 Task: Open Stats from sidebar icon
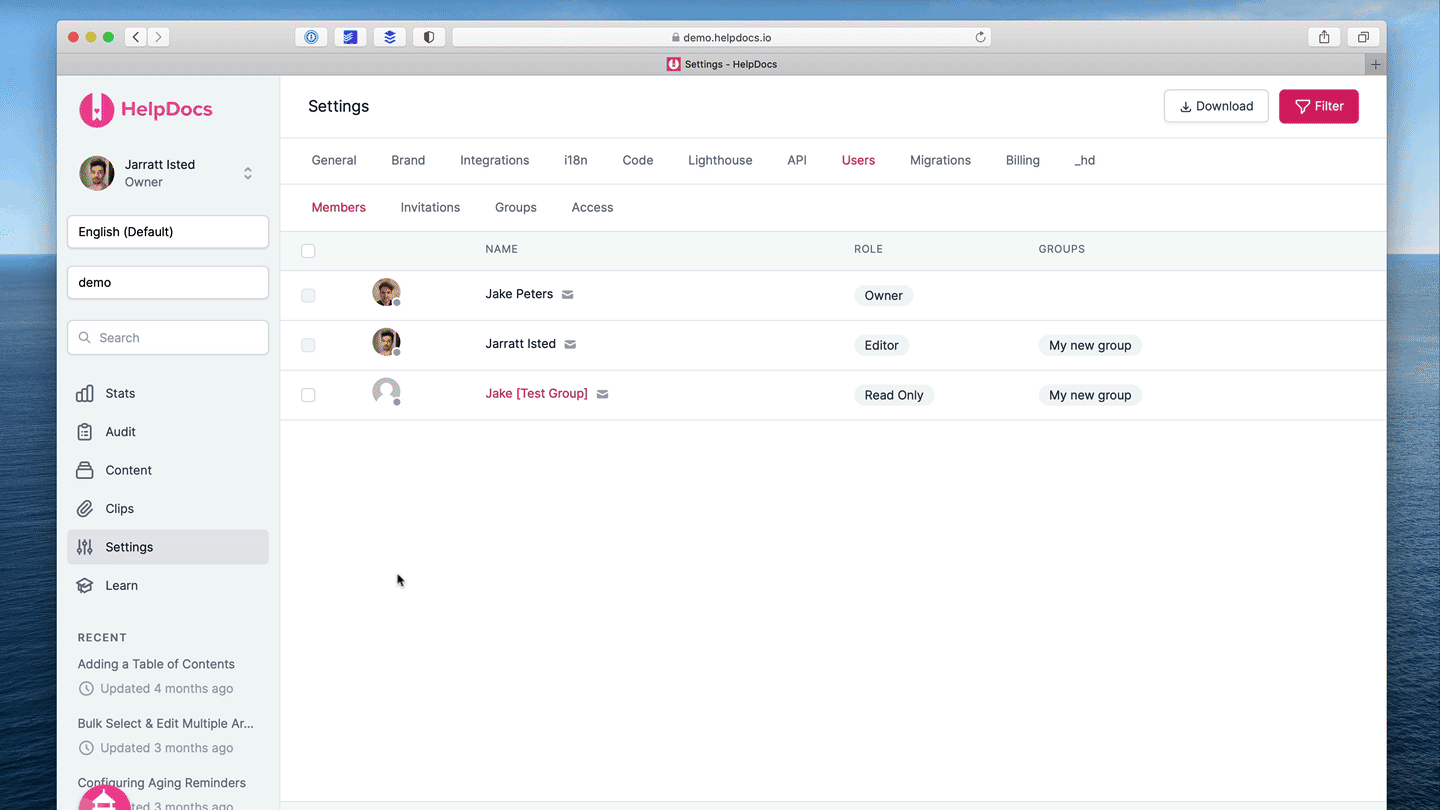tap(85, 393)
